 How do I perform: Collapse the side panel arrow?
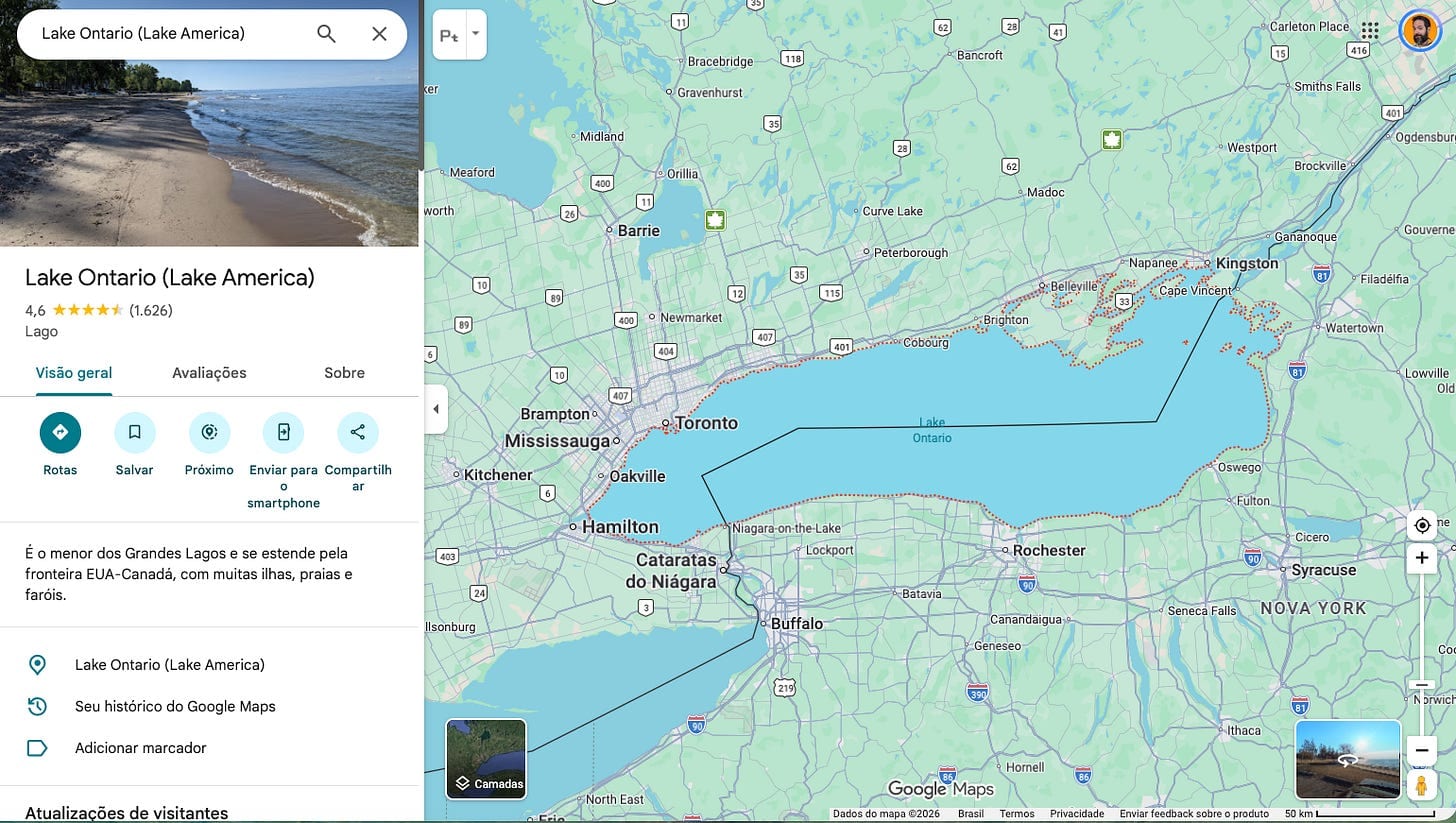click(436, 409)
